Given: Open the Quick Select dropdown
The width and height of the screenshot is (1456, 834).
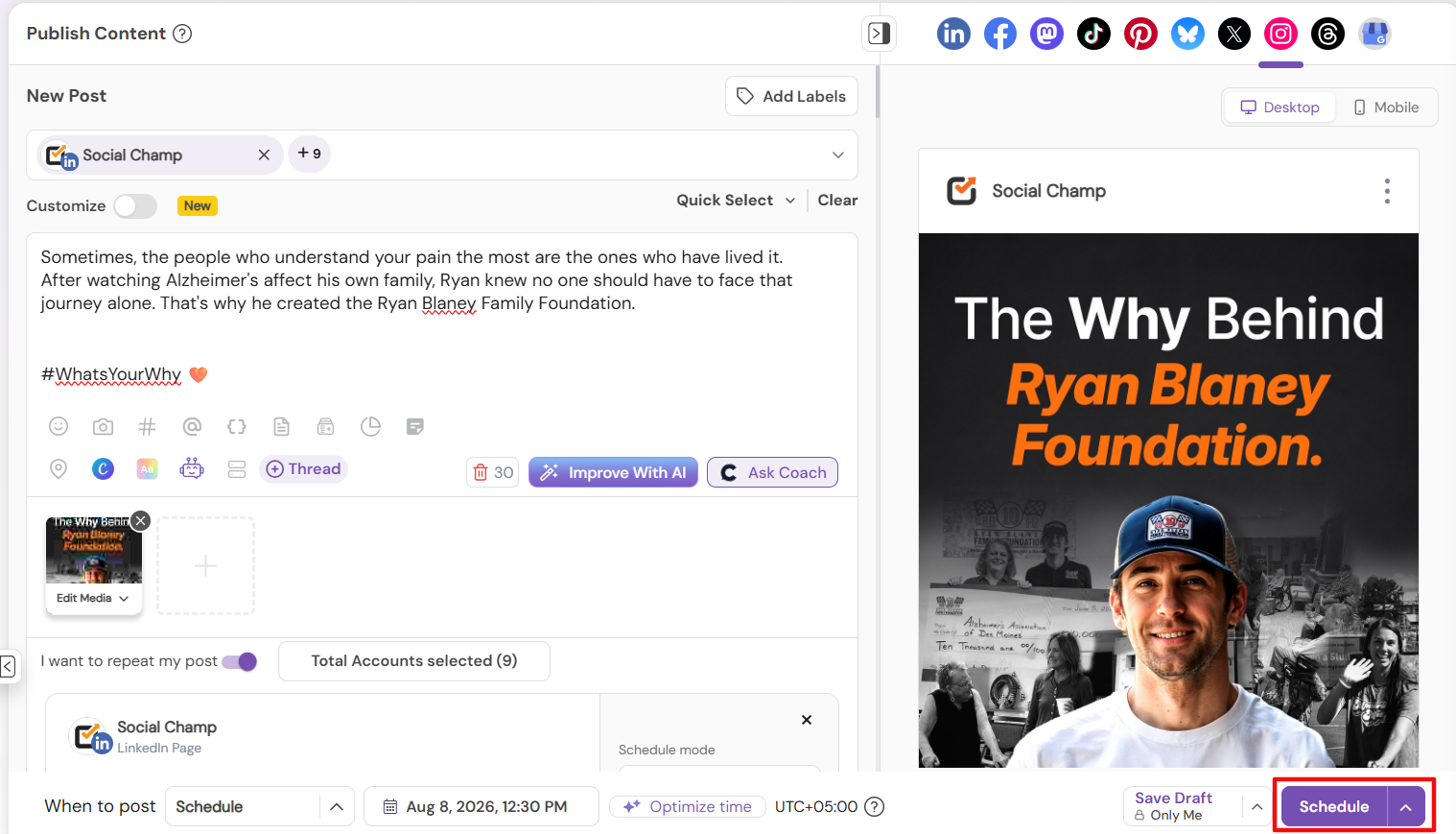Looking at the screenshot, I should [736, 200].
